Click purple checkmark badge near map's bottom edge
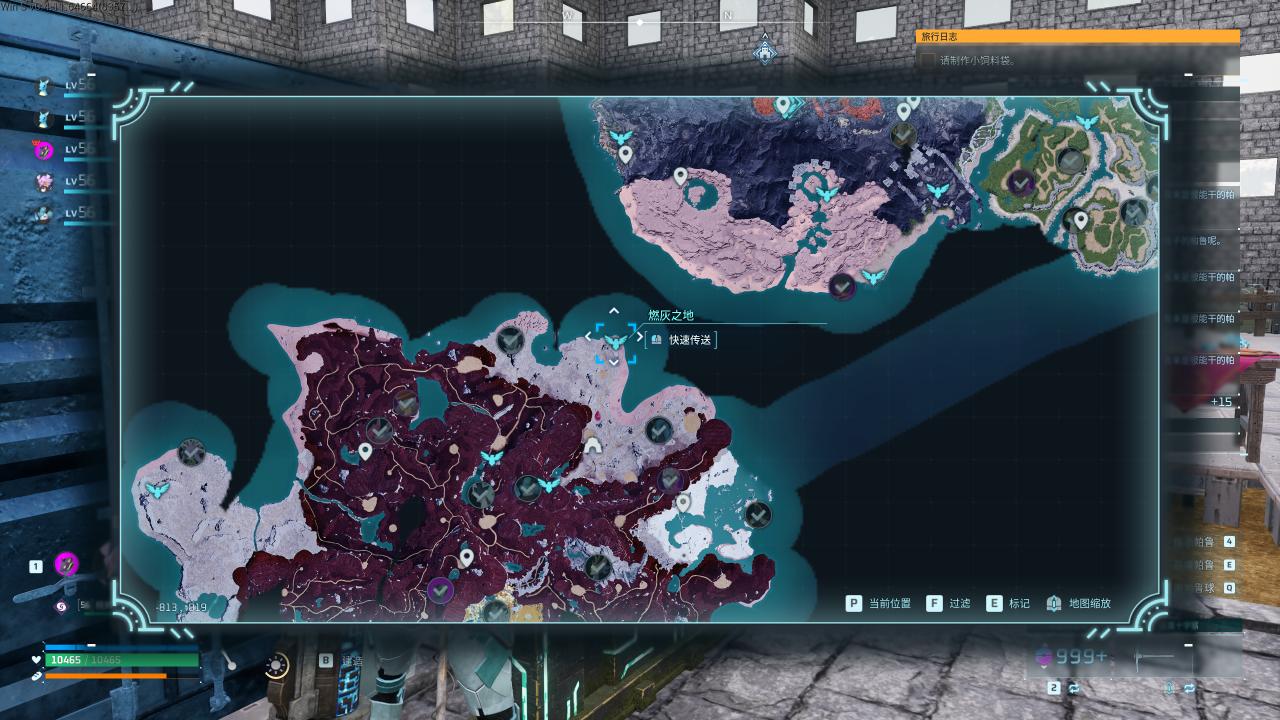Viewport: 1280px width, 720px height. pyautogui.click(x=440, y=590)
